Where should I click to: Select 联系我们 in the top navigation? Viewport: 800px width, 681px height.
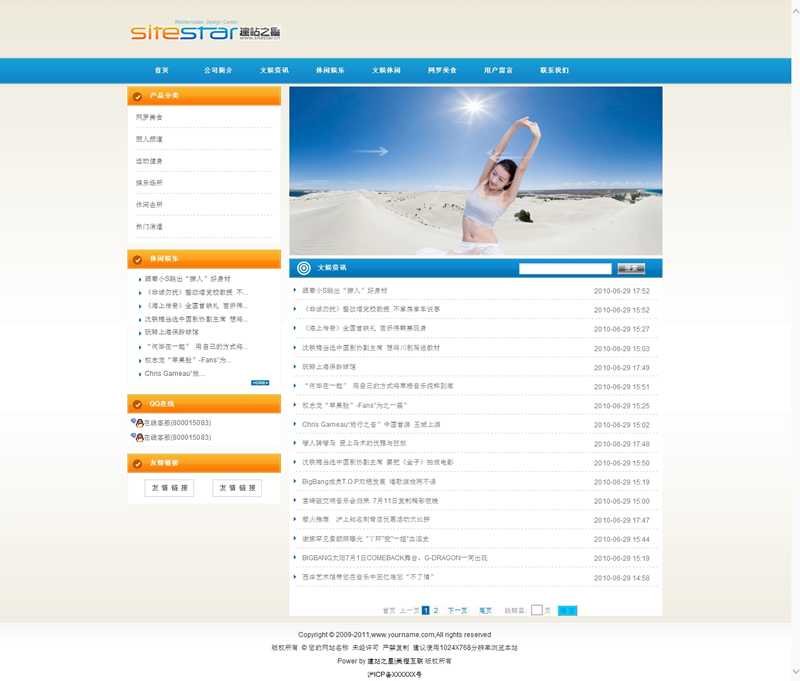coord(554,71)
